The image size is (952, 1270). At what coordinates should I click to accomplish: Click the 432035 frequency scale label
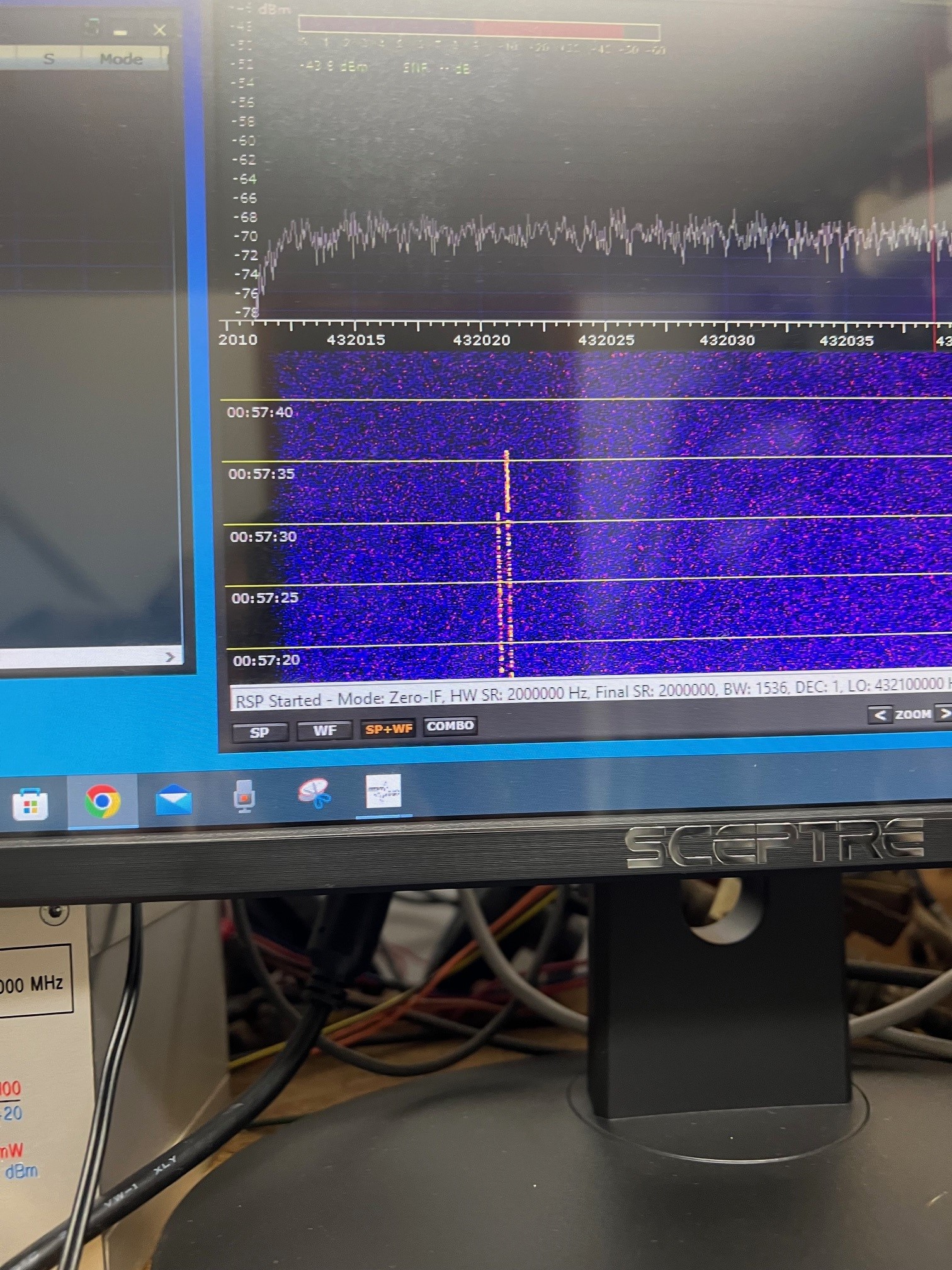(x=847, y=341)
